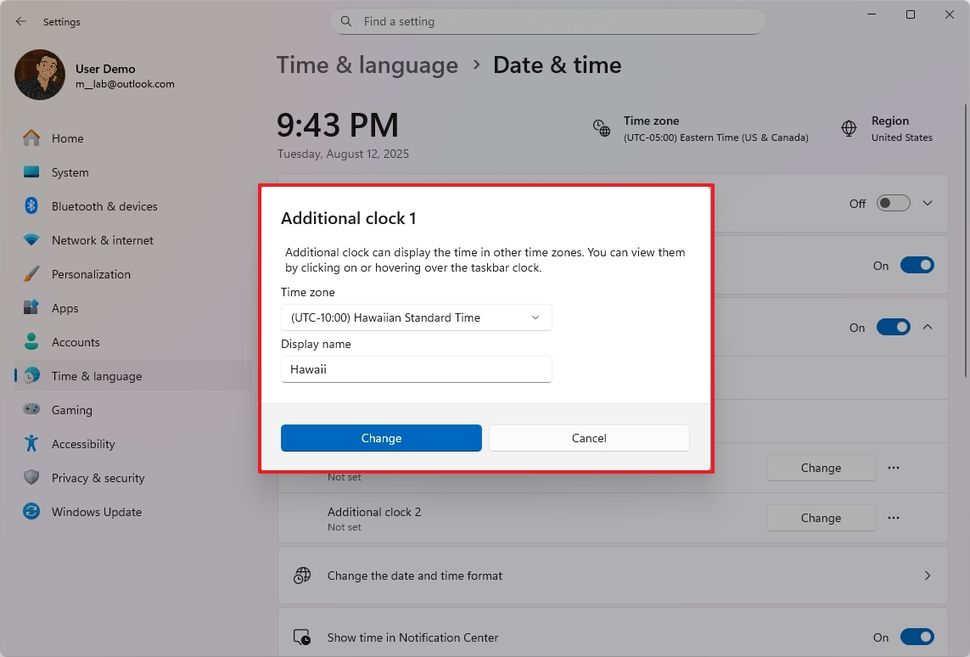Click the back arrow near Settings title

point(20,21)
